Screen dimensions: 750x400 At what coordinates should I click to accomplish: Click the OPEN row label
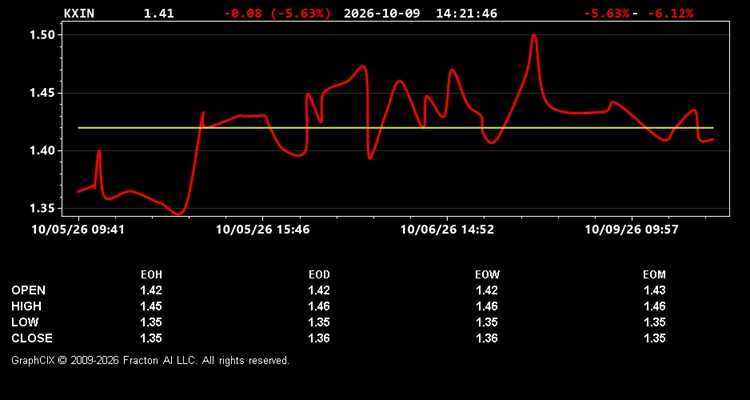point(28,290)
